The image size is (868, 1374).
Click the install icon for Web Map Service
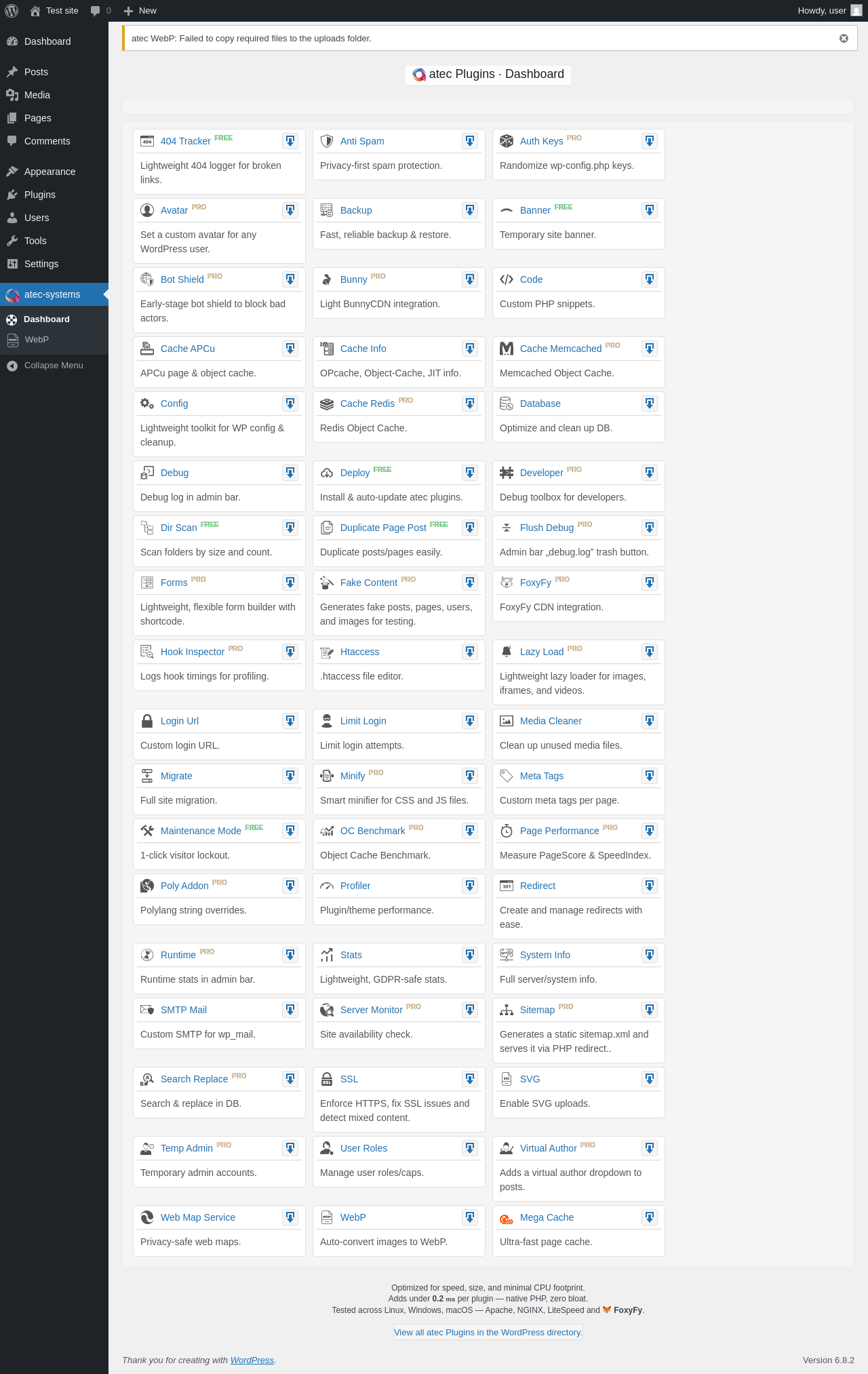[x=290, y=1217]
